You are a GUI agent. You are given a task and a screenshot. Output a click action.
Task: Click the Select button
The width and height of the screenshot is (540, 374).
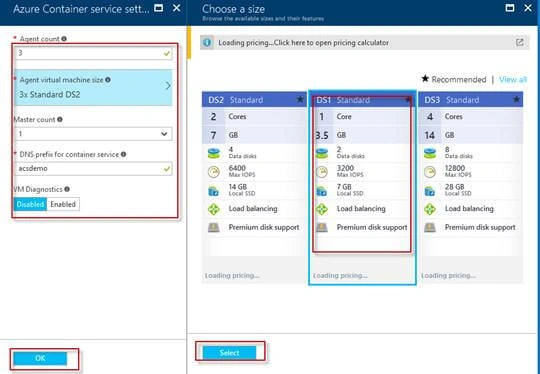click(x=229, y=353)
